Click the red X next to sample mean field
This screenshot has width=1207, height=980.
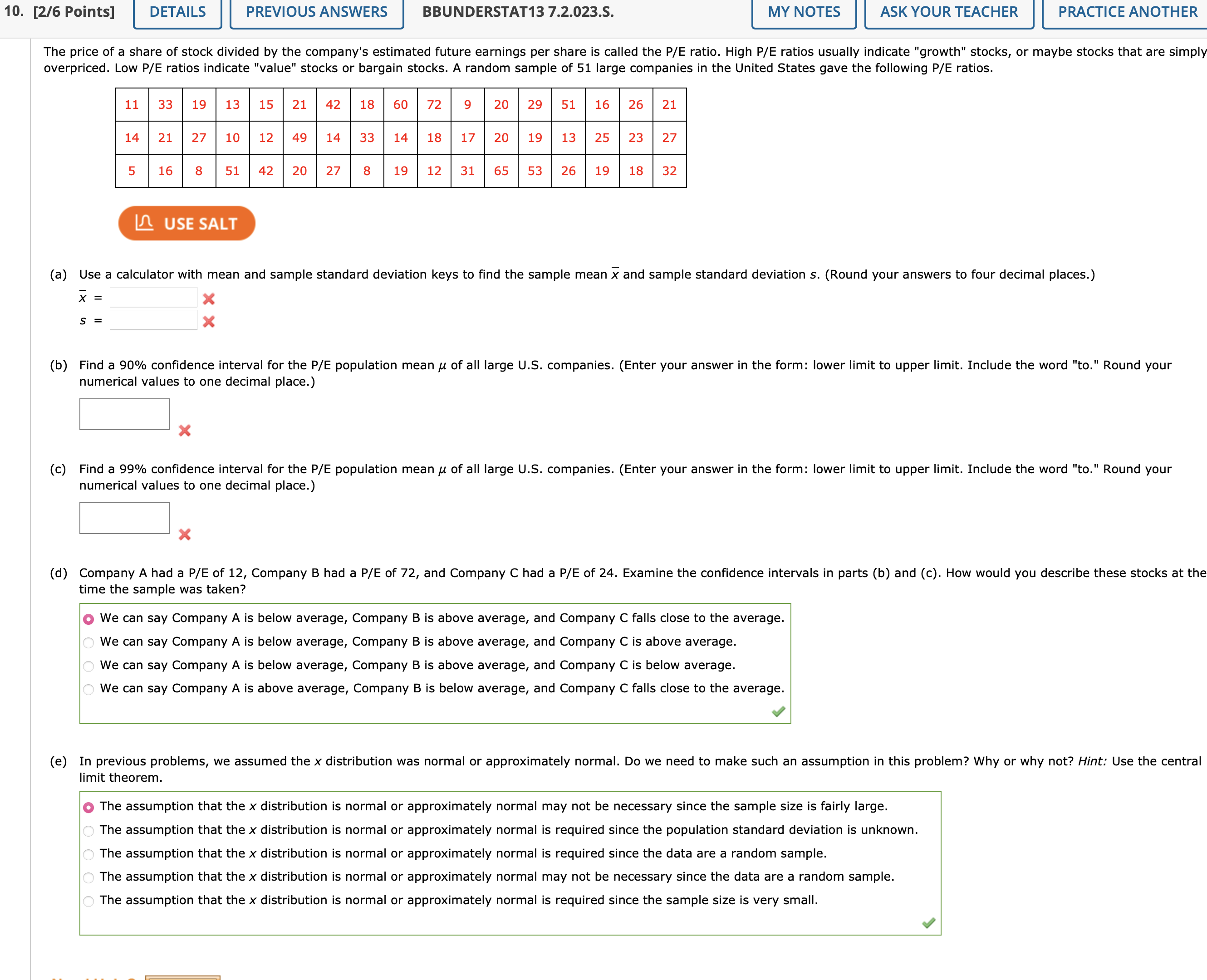(209, 299)
